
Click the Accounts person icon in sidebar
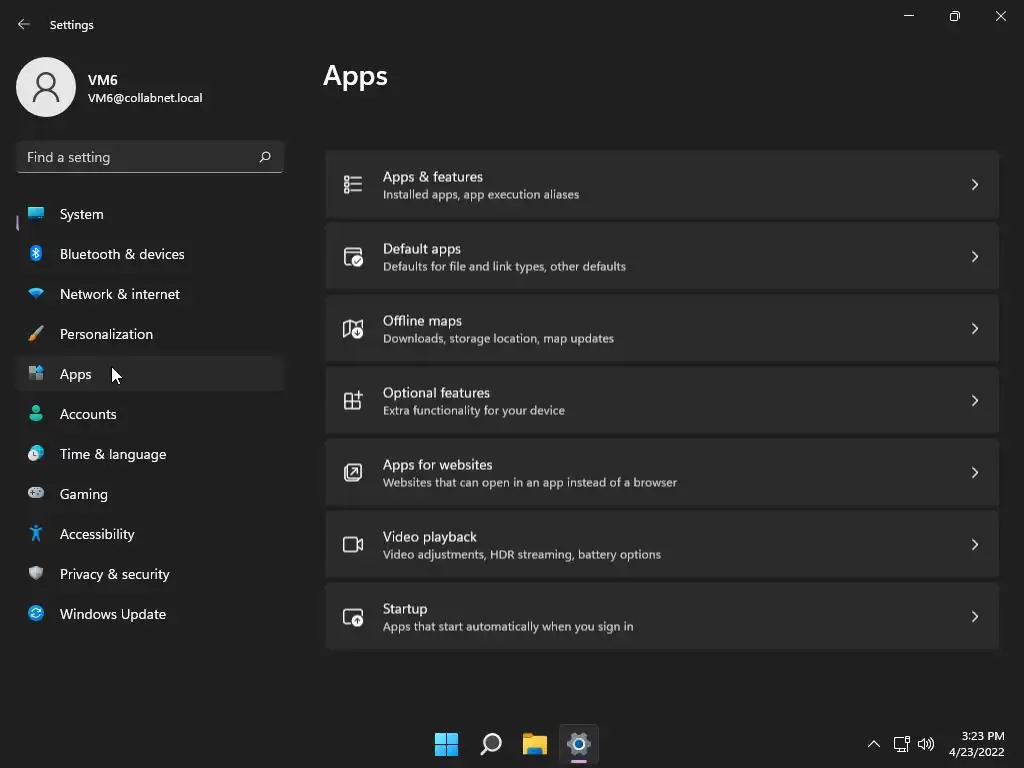coord(36,413)
